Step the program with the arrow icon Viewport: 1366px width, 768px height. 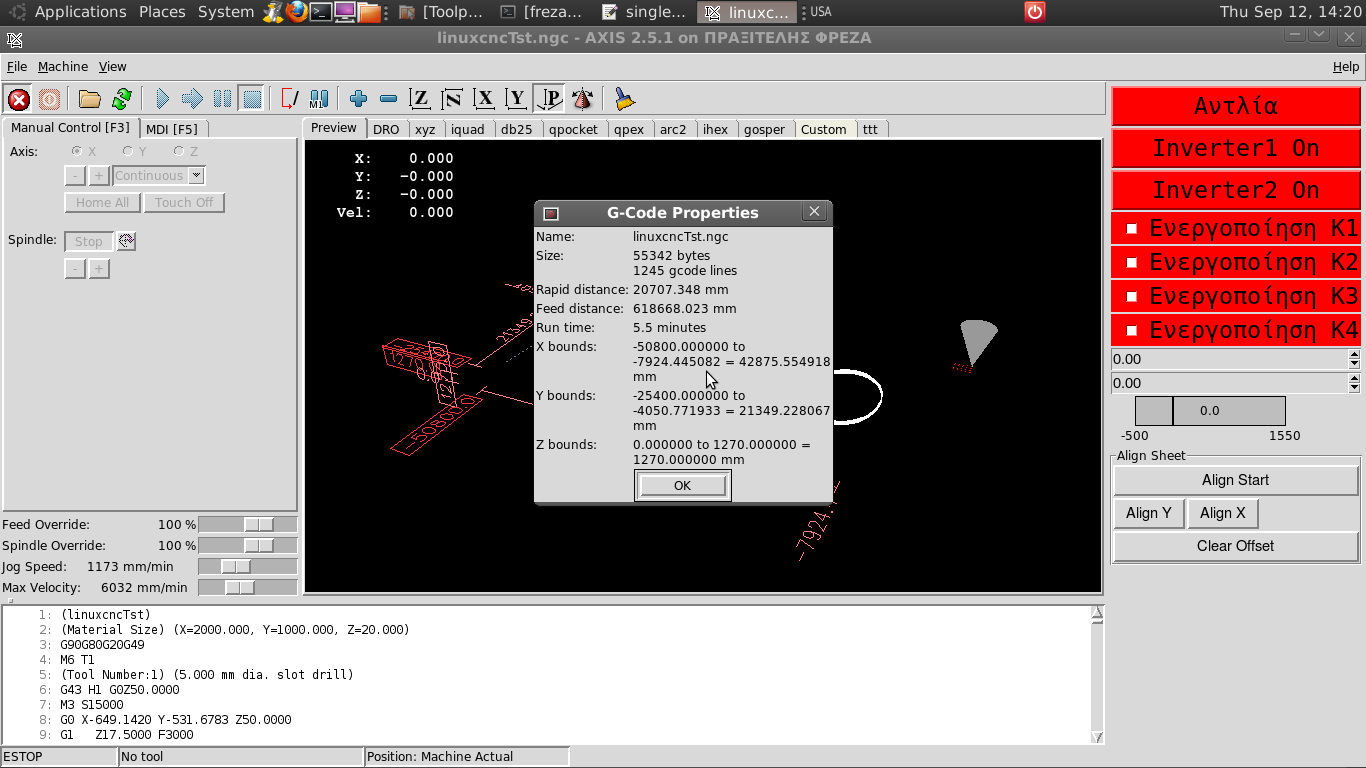pyautogui.click(x=193, y=99)
